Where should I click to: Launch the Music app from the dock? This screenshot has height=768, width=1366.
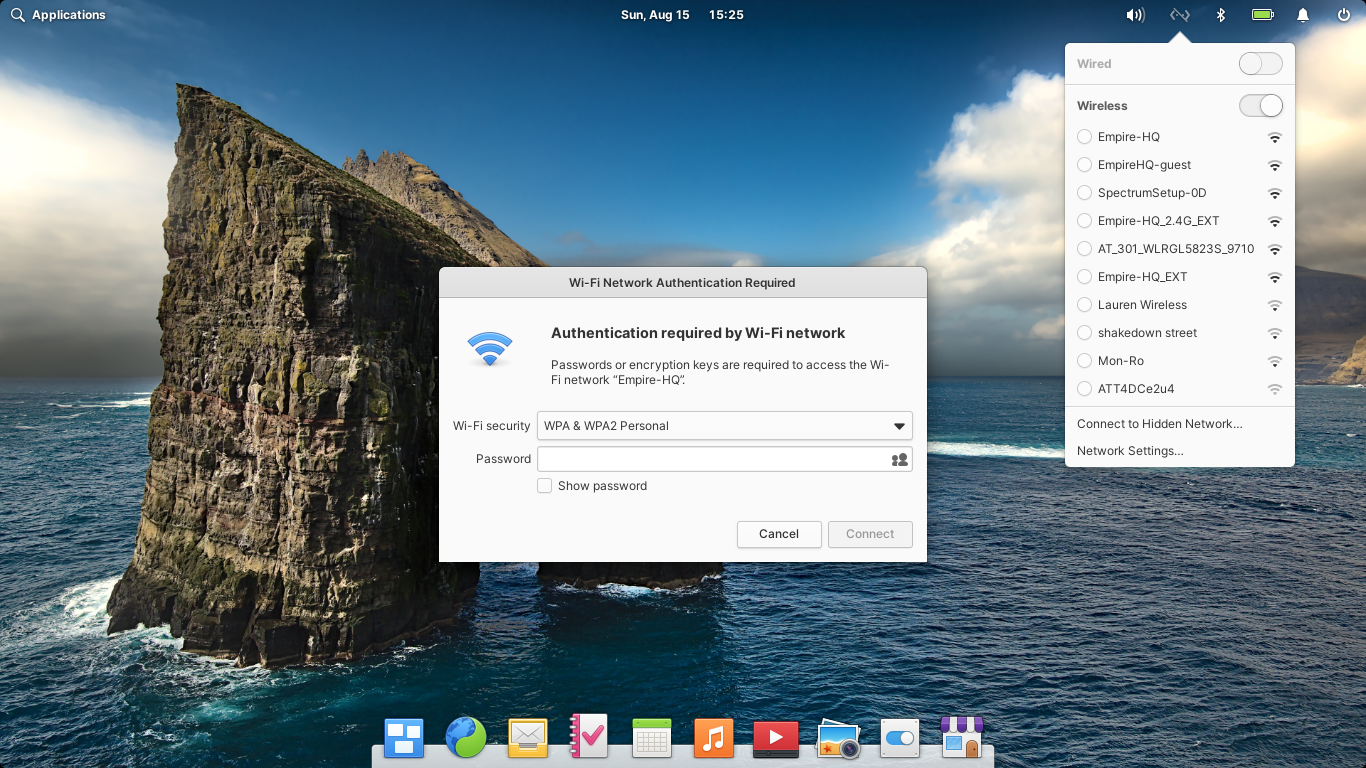tap(713, 738)
